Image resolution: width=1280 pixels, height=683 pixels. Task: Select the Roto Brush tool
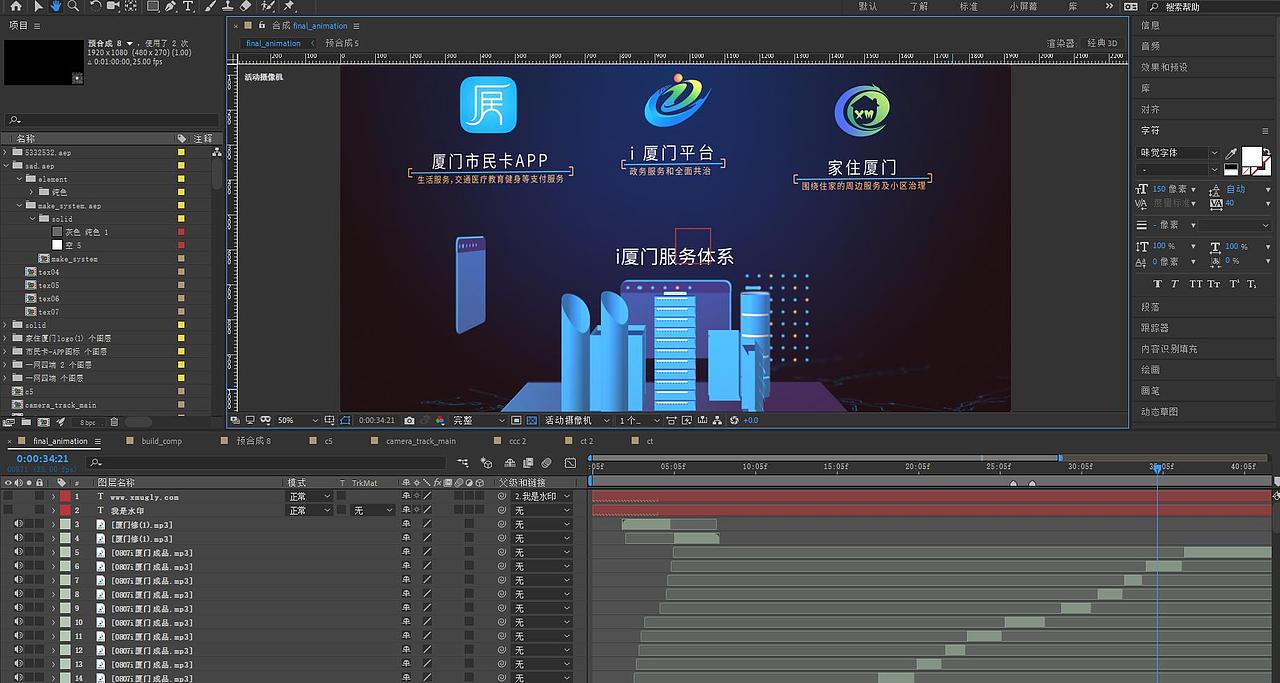pos(267,6)
